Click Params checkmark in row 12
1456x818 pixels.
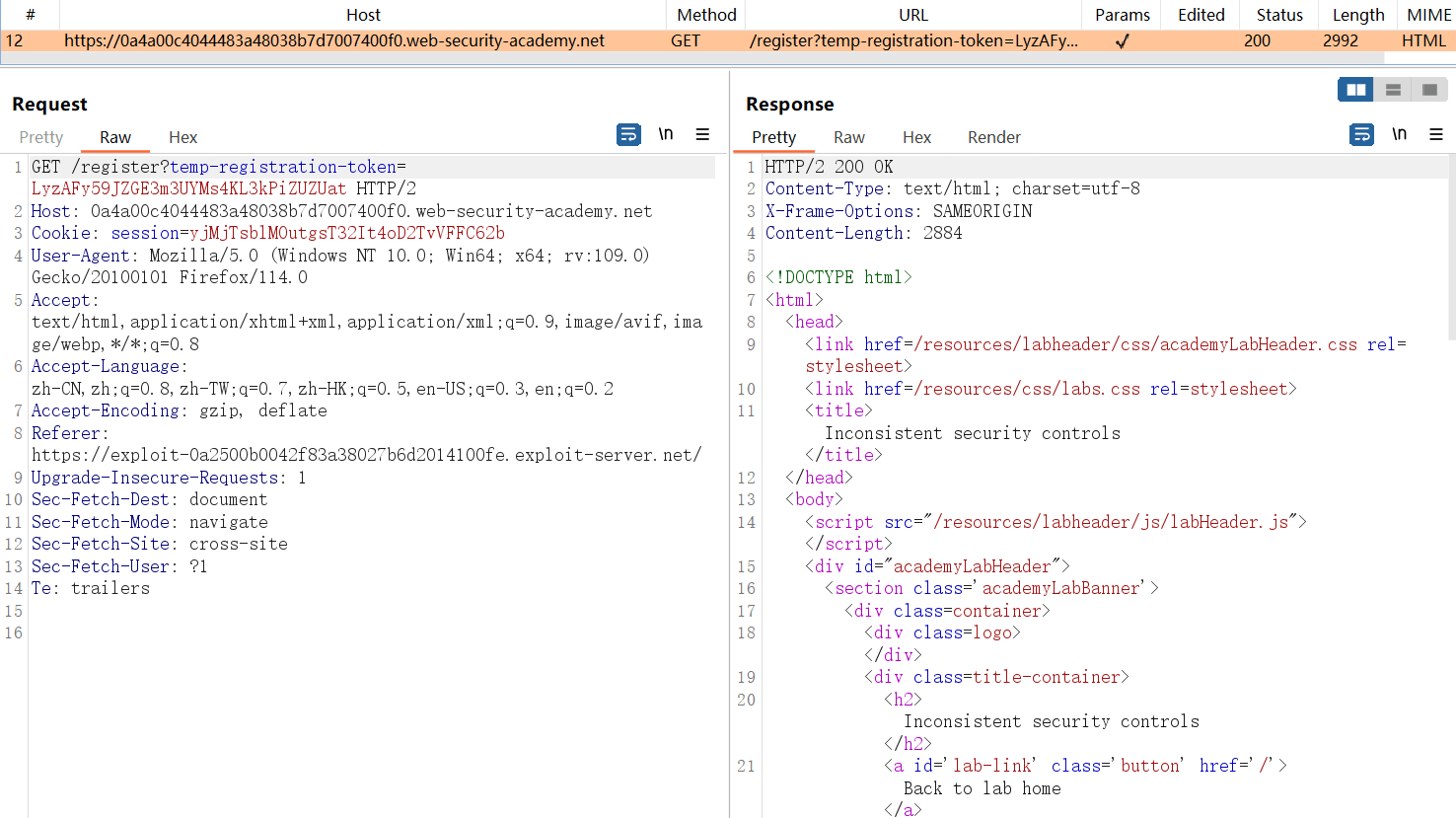click(x=1122, y=41)
